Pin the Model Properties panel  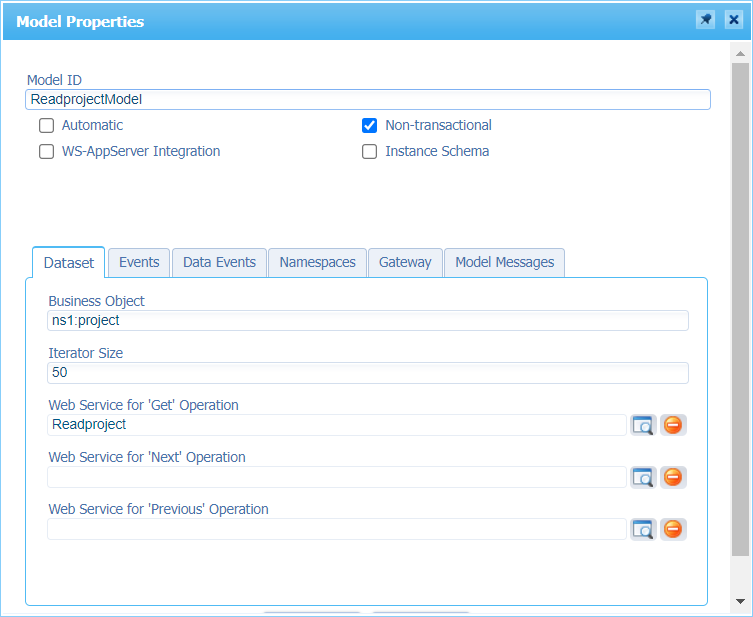(706, 20)
